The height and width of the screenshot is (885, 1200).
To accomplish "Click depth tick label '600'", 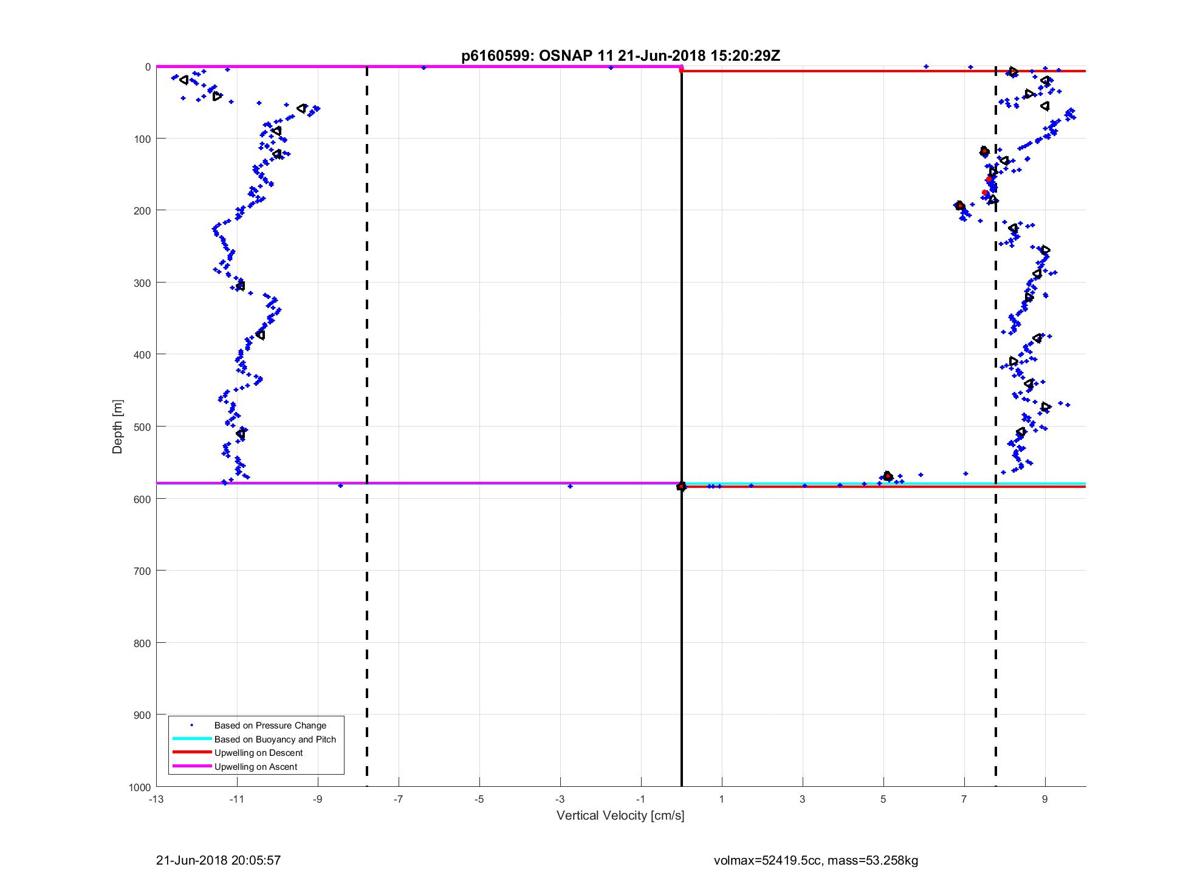I will [142, 499].
